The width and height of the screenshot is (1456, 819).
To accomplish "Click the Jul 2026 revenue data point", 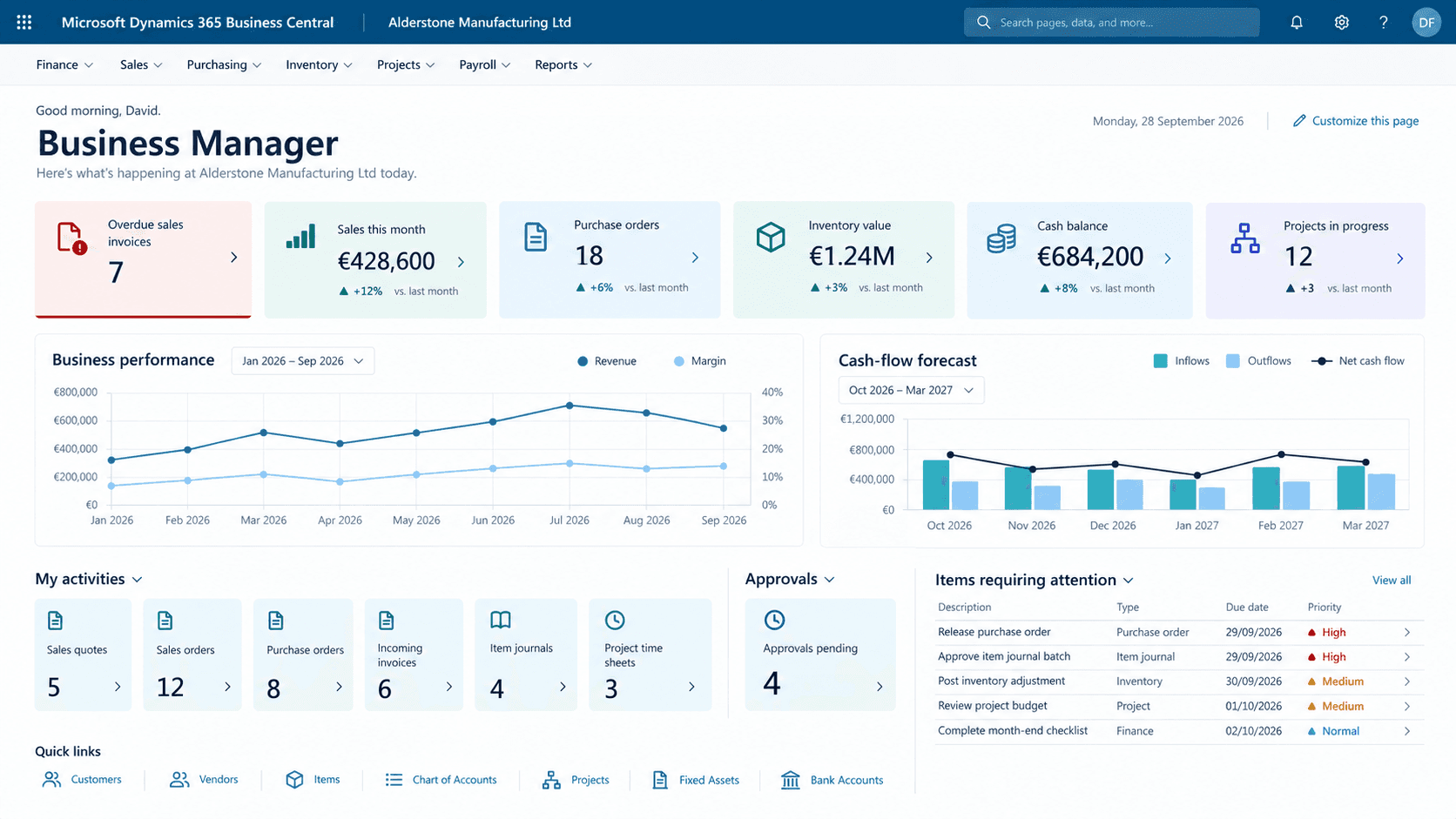I will [570, 406].
